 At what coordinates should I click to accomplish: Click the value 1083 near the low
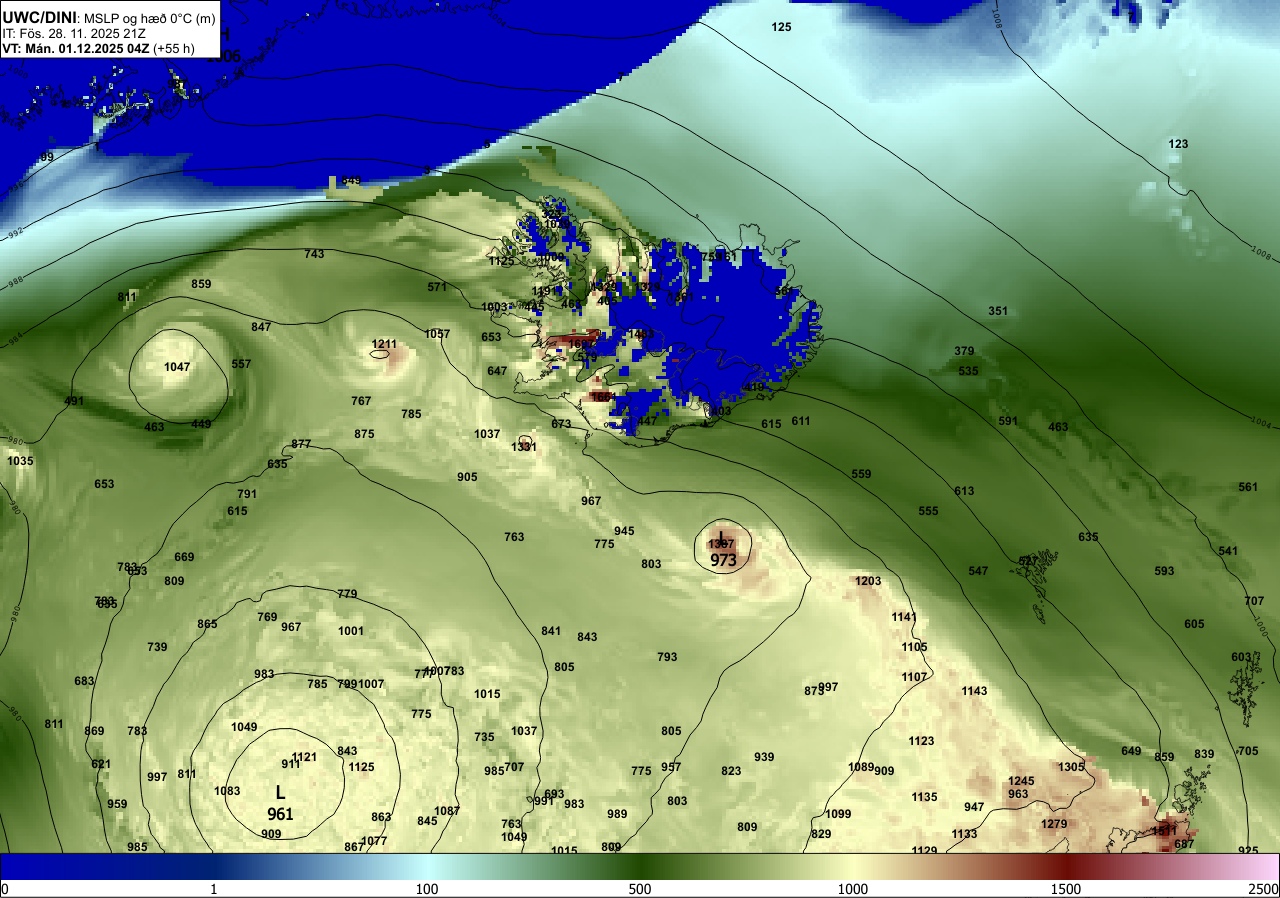click(227, 791)
